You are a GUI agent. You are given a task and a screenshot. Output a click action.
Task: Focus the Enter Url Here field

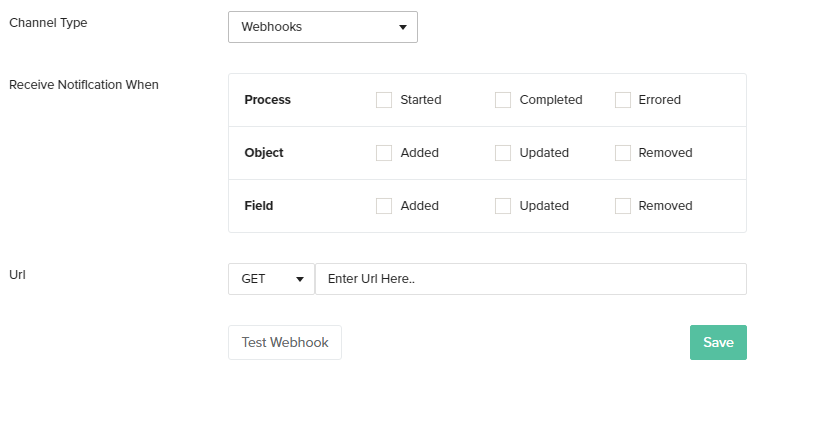pos(530,279)
